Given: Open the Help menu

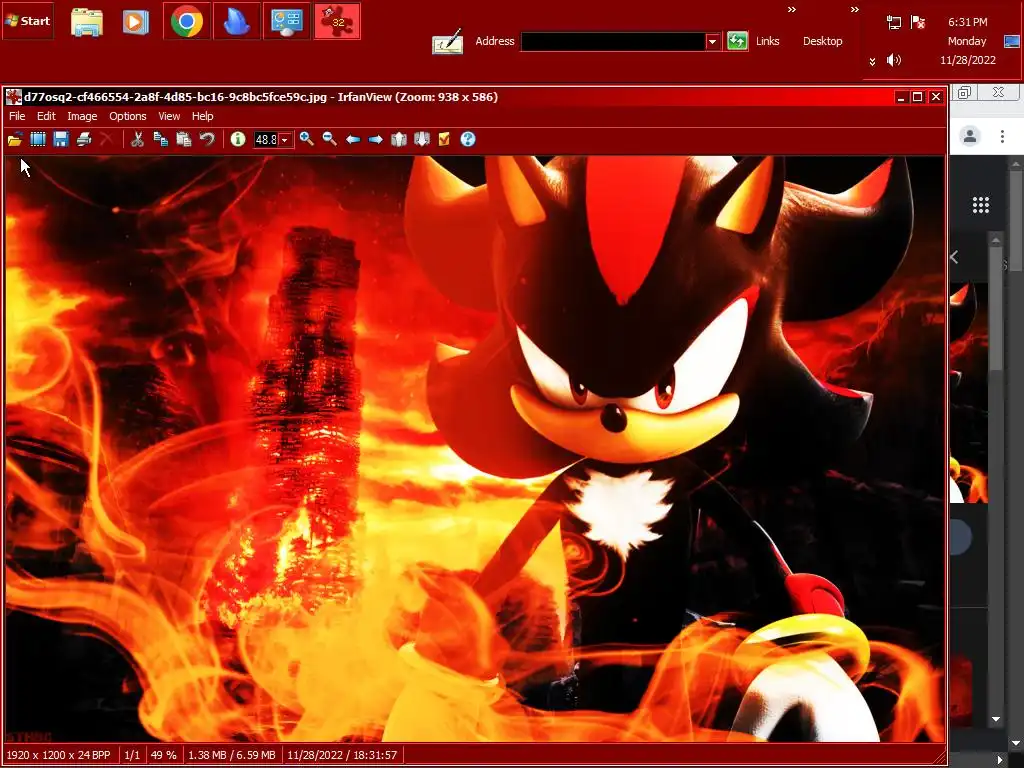Looking at the screenshot, I should (x=202, y=116).
